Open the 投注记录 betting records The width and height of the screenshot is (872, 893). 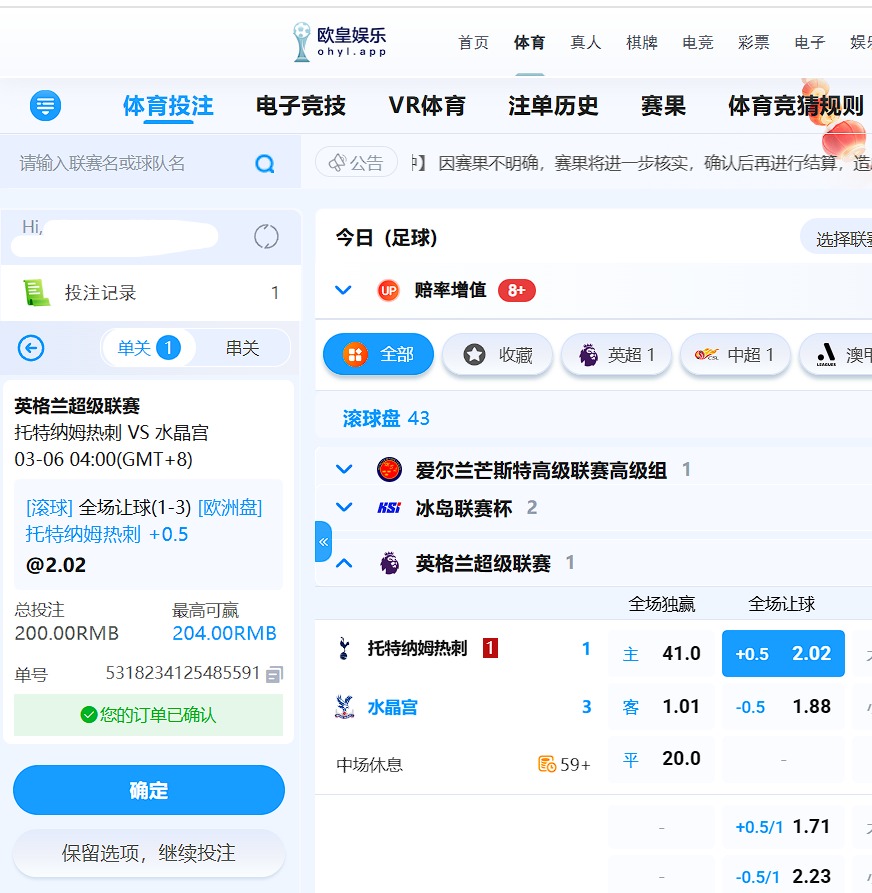click(x=100, y=293)
